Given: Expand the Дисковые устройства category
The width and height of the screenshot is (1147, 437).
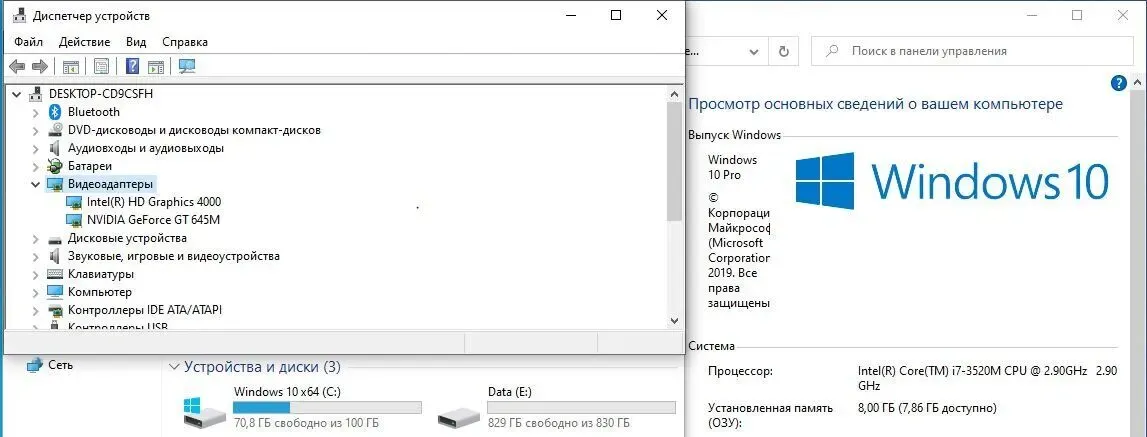Looking at the screenshot, I should (36, 238).
